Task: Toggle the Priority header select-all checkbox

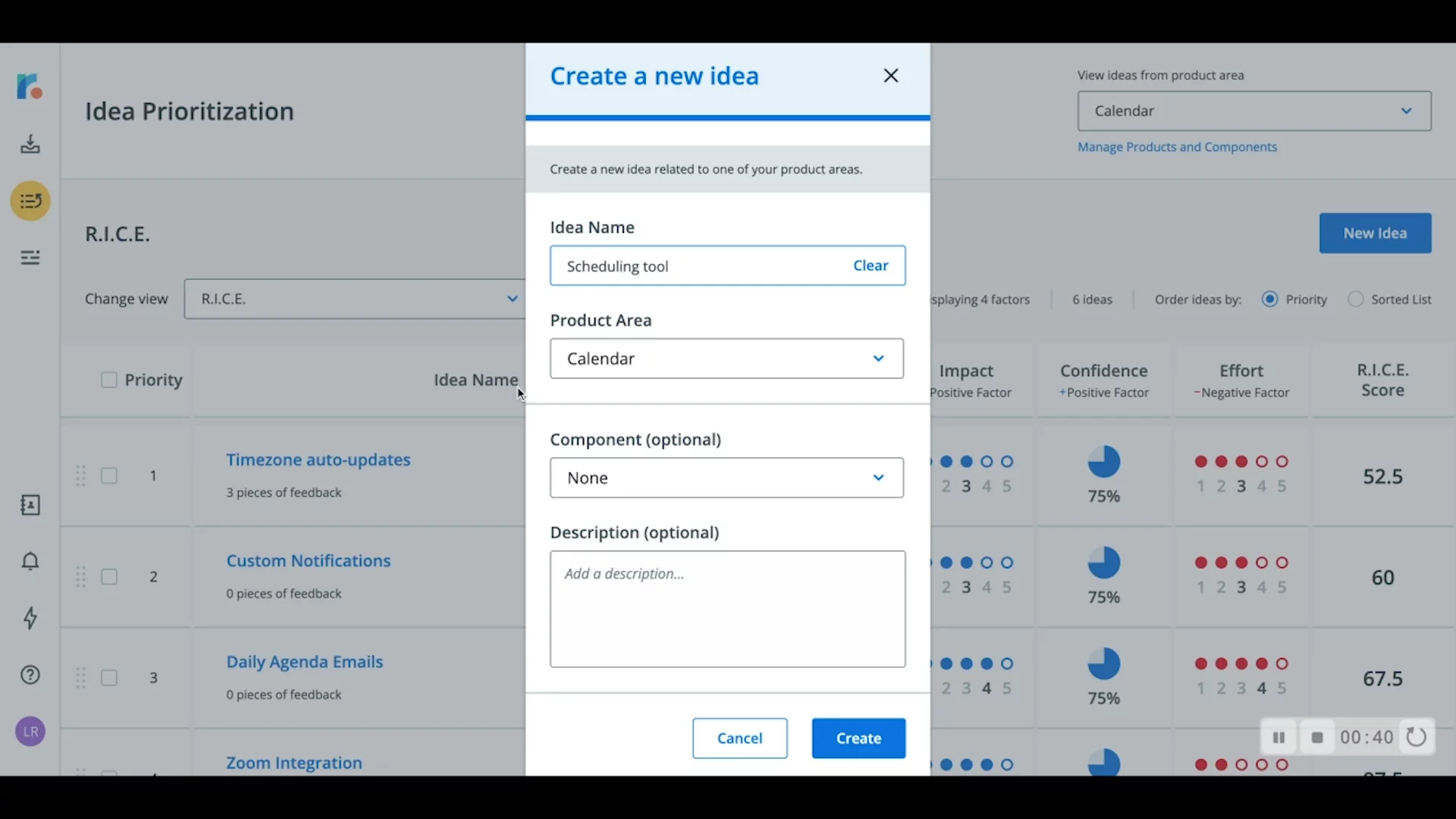Action: coord(109,380)
